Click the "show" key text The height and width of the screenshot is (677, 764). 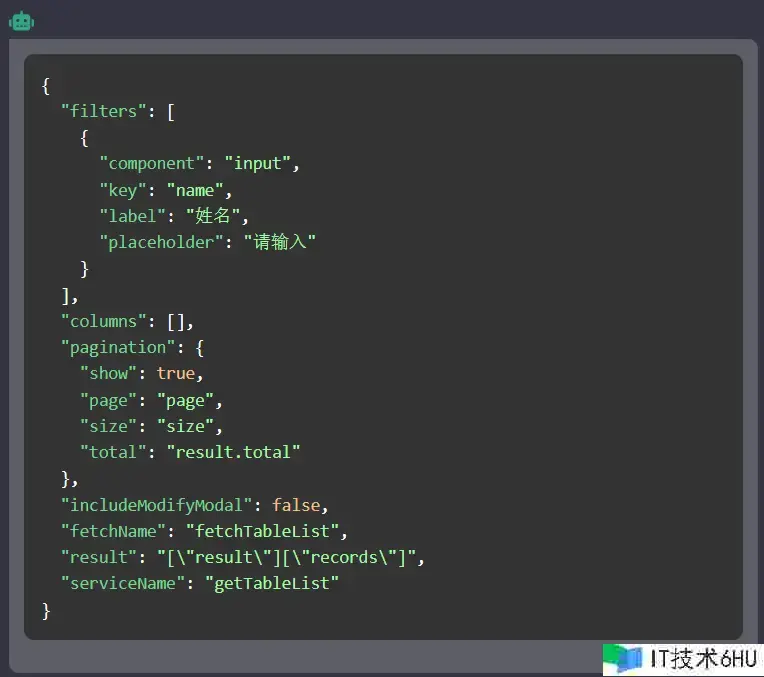click(x=108, y=373)
